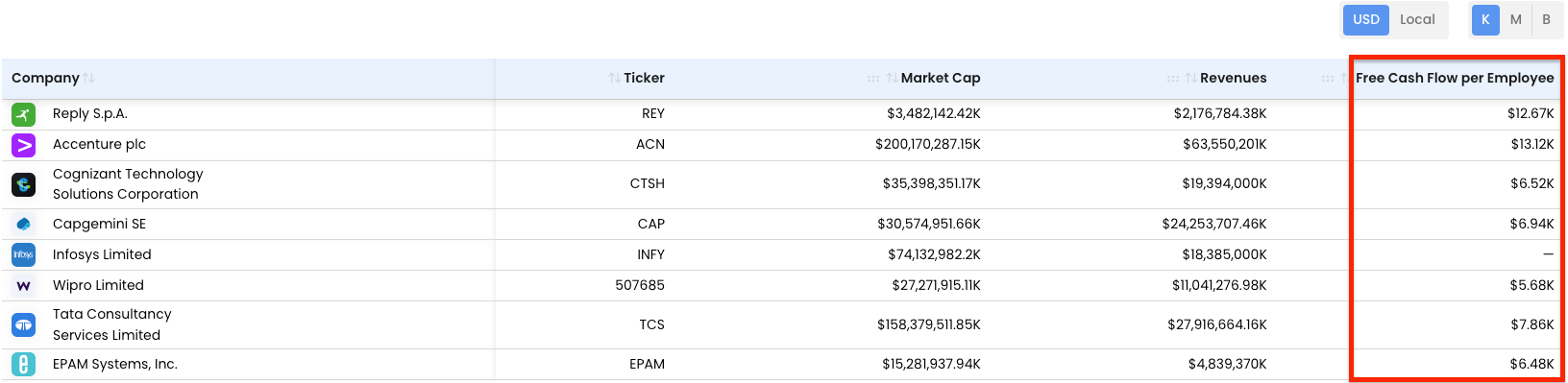Click the Wipro logo icon
The image size is (1568, 383).
pyautogui.click(x=23, y=285)
